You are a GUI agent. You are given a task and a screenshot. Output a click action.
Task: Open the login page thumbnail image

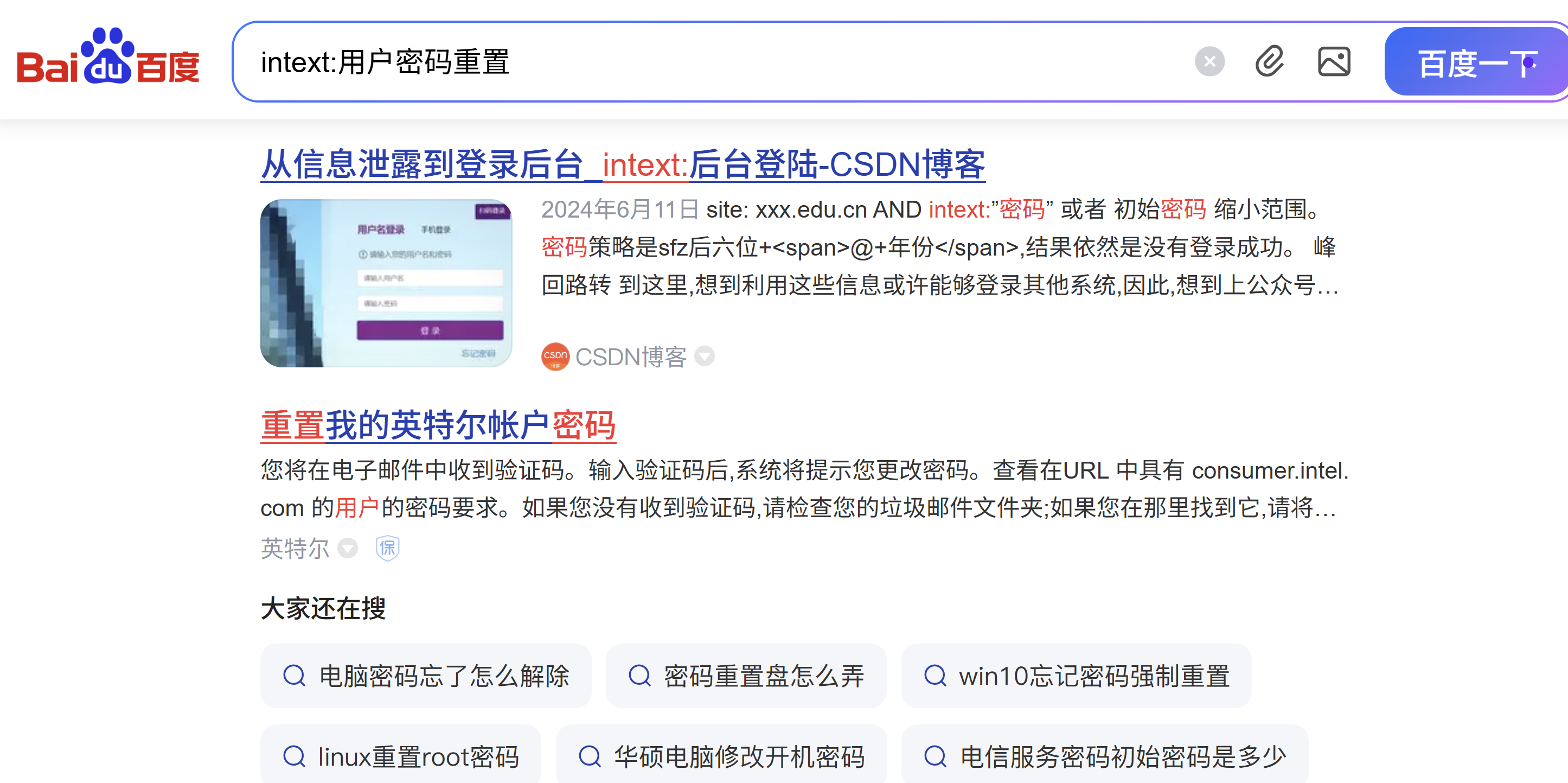click(386, 283)
